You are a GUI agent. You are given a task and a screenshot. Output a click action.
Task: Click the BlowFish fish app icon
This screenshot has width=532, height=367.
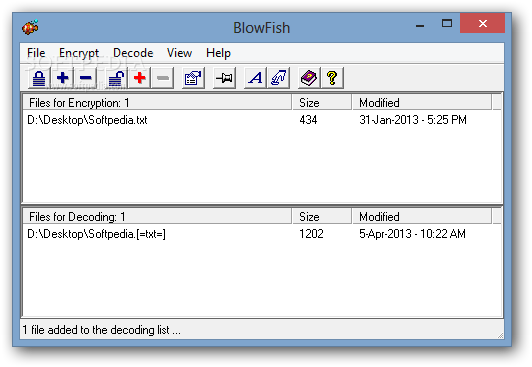point(30,27)
